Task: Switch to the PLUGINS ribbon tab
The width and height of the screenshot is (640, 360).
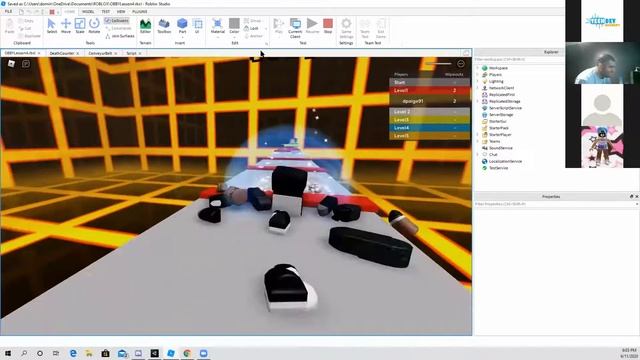Action: (x=140, y=12)
